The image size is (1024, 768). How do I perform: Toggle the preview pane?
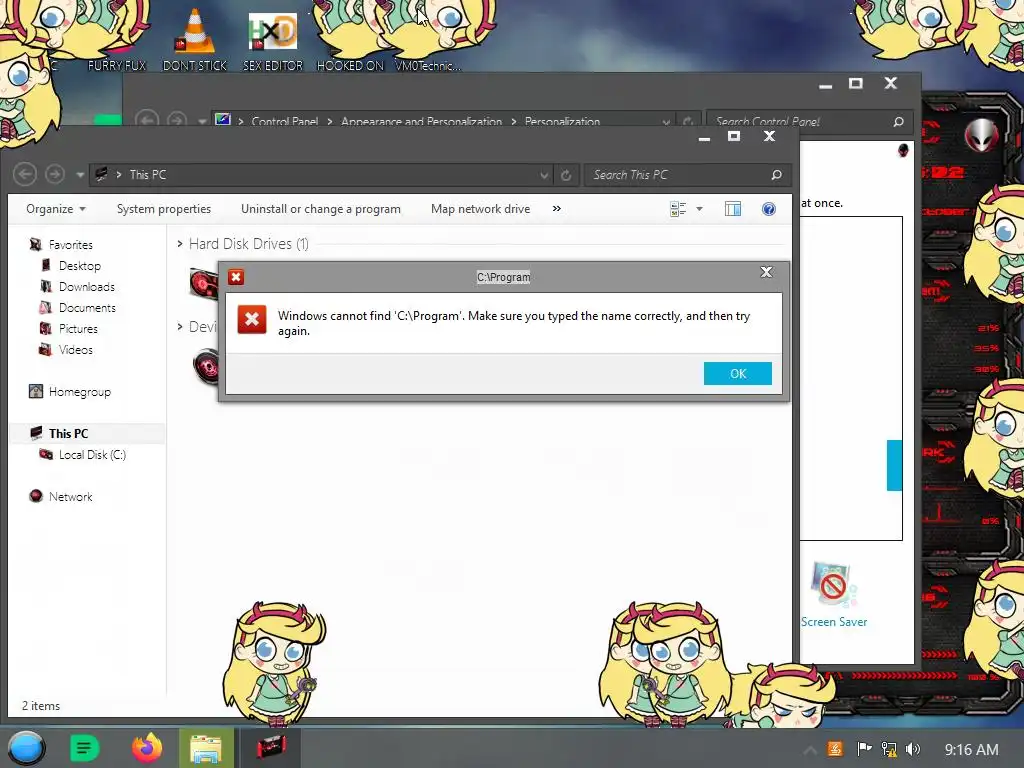click(x=733, y=209)
